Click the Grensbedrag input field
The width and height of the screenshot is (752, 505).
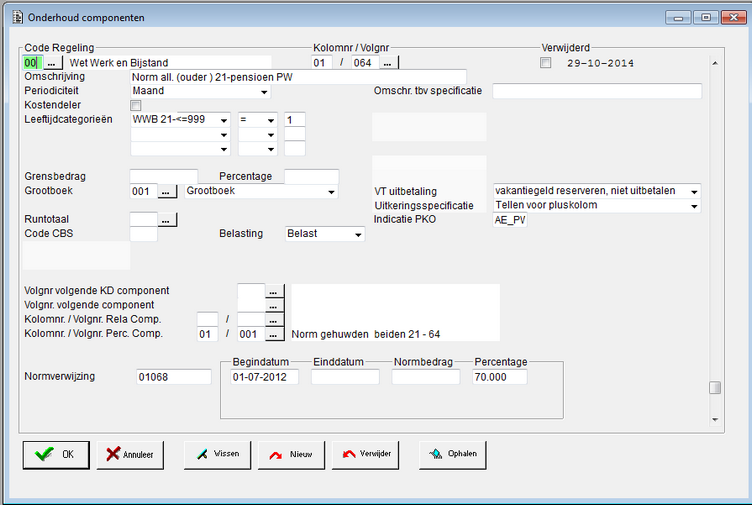(164, 177)
